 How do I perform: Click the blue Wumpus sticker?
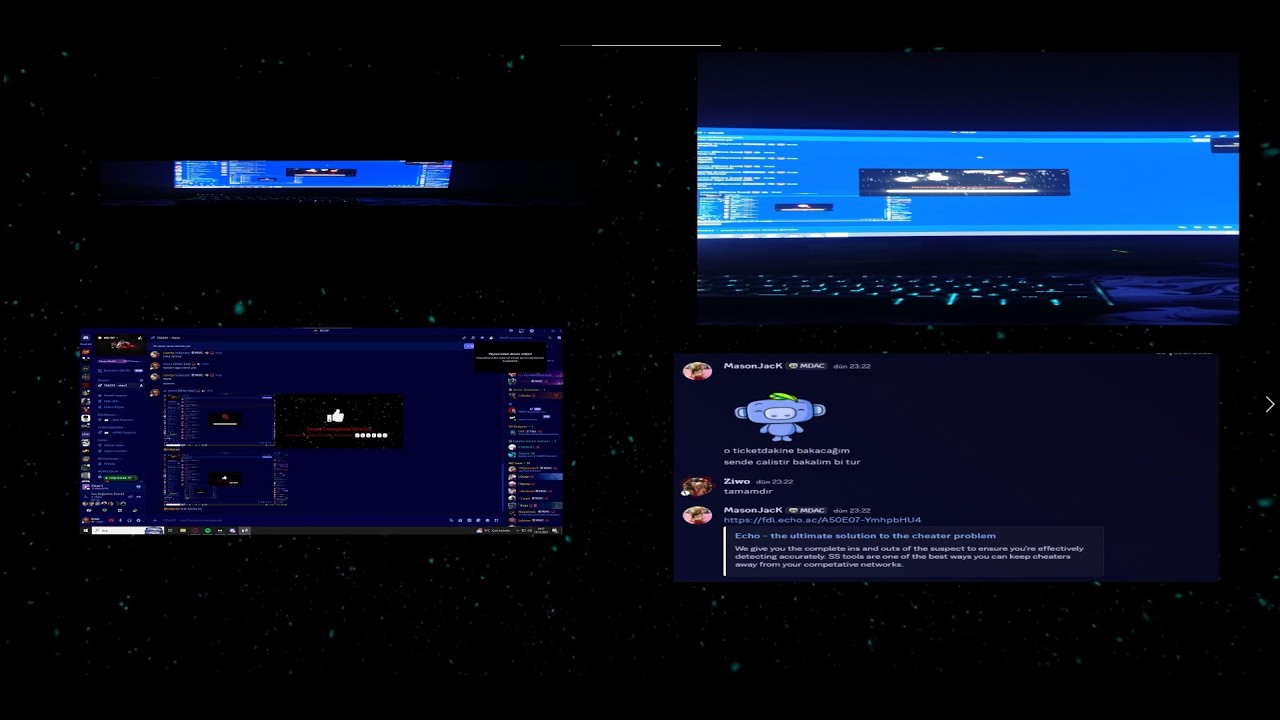(780, 416)
